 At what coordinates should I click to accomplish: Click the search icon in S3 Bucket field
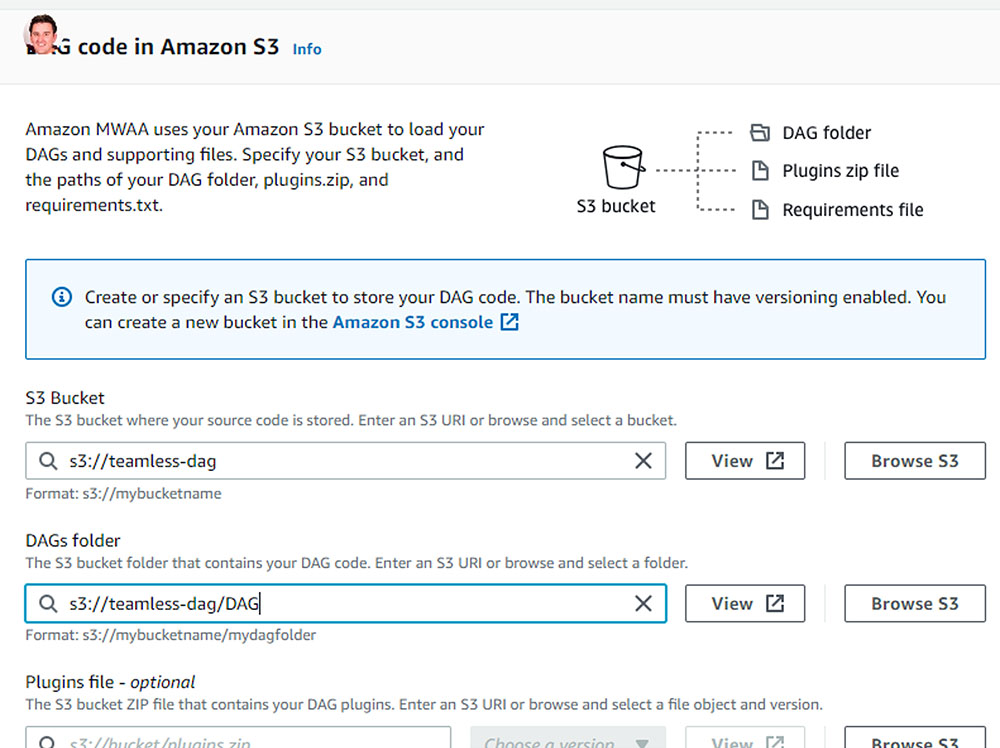click(48, 460)
